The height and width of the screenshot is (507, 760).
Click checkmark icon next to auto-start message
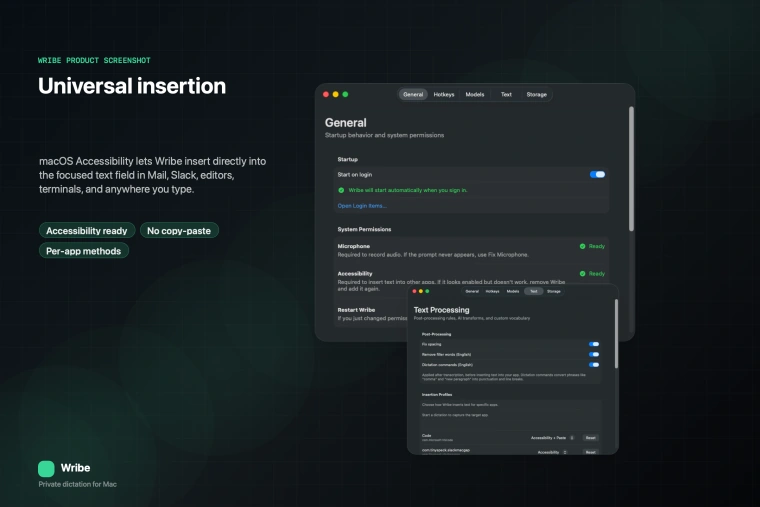pyautogui.click(x=341, y=189)
